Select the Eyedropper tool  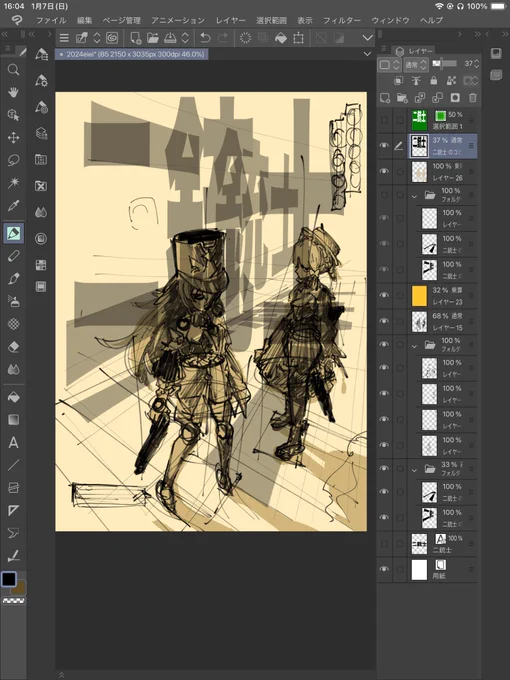(x=13, y=206)
